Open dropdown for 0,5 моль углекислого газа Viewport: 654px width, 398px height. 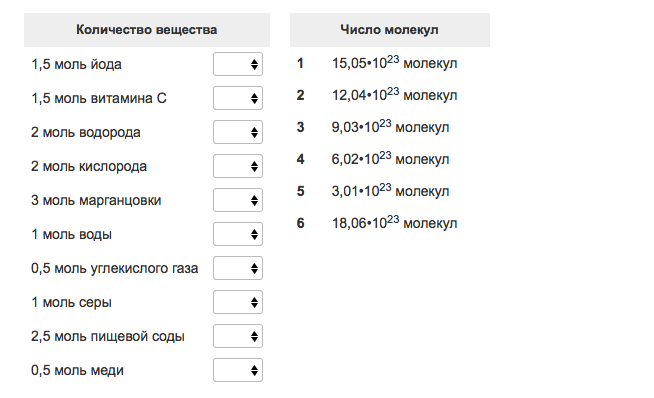(238, 268)
